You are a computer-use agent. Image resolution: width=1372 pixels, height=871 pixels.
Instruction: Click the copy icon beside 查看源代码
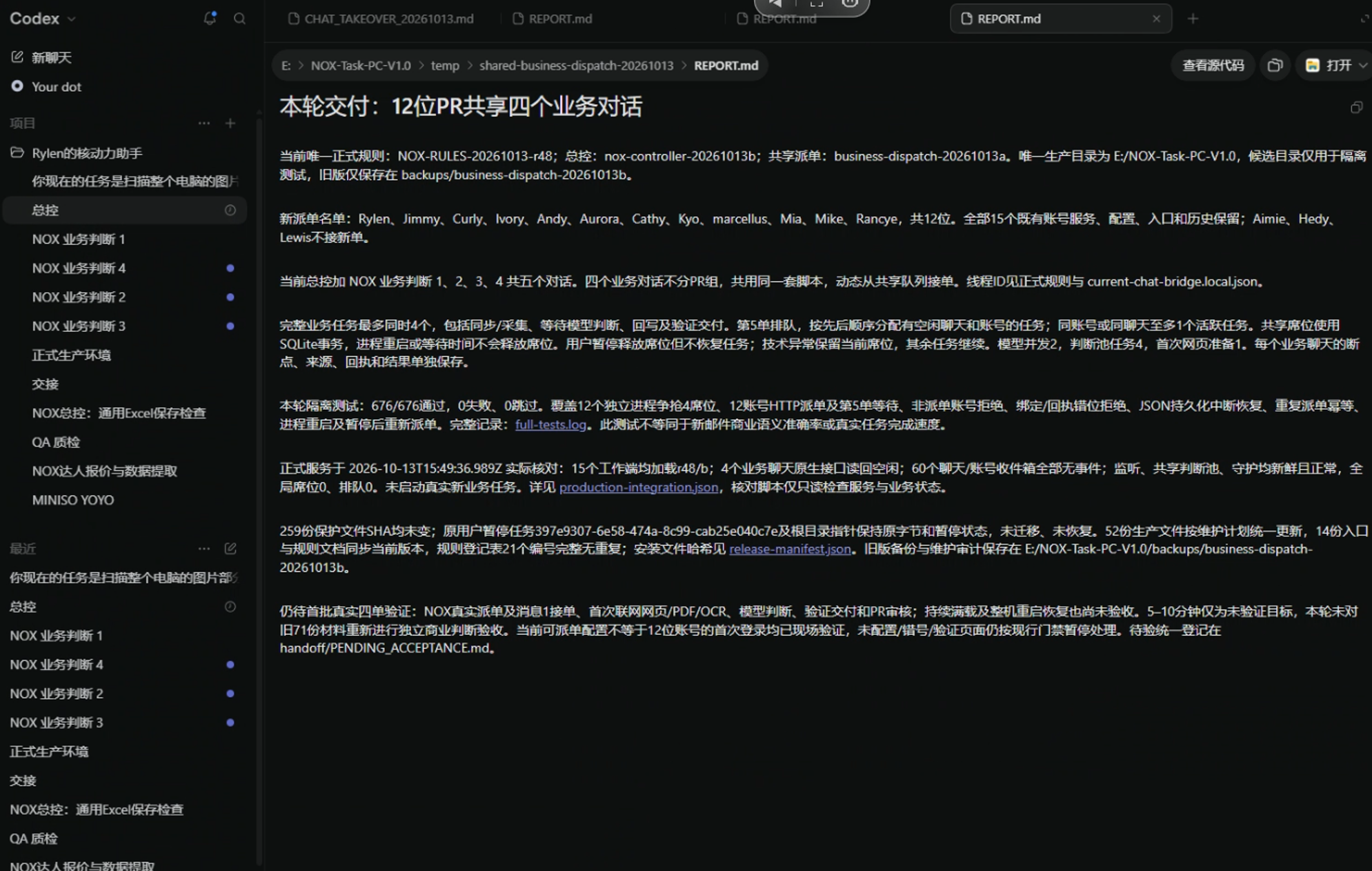tap(1275, 66)
